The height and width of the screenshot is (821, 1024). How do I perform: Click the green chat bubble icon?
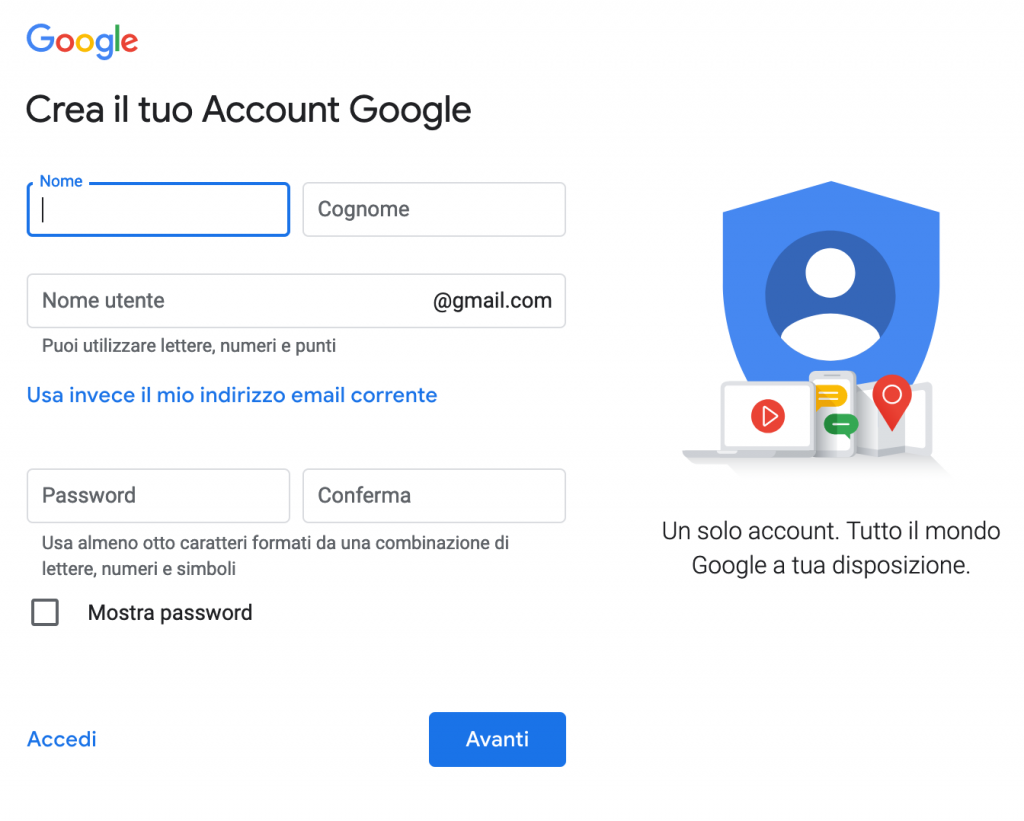841,425
